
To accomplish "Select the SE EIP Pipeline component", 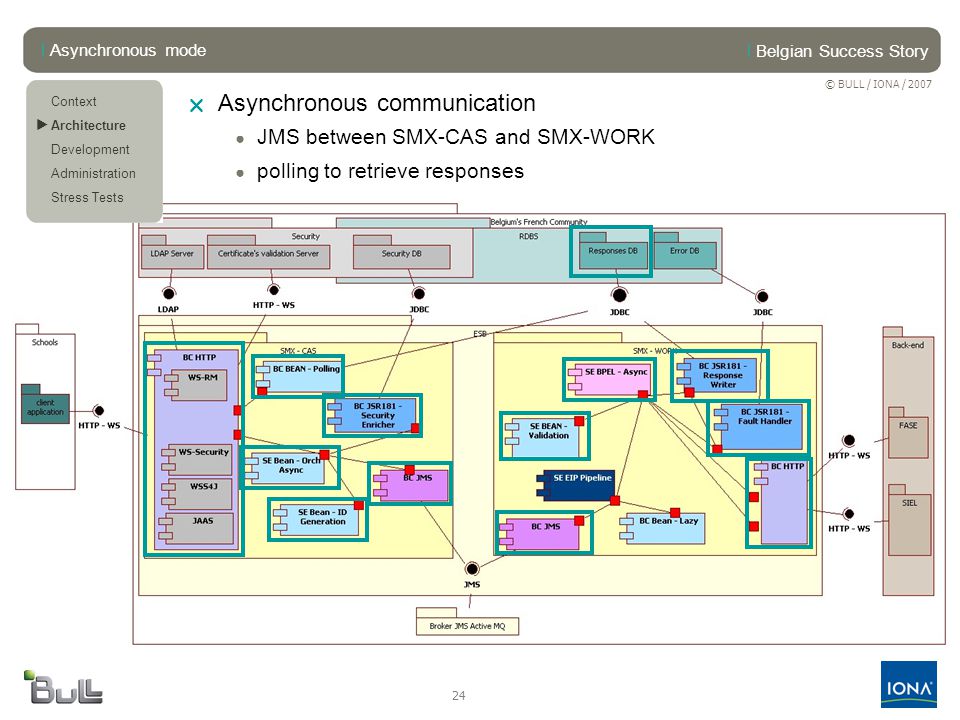I will pos(576,486).
